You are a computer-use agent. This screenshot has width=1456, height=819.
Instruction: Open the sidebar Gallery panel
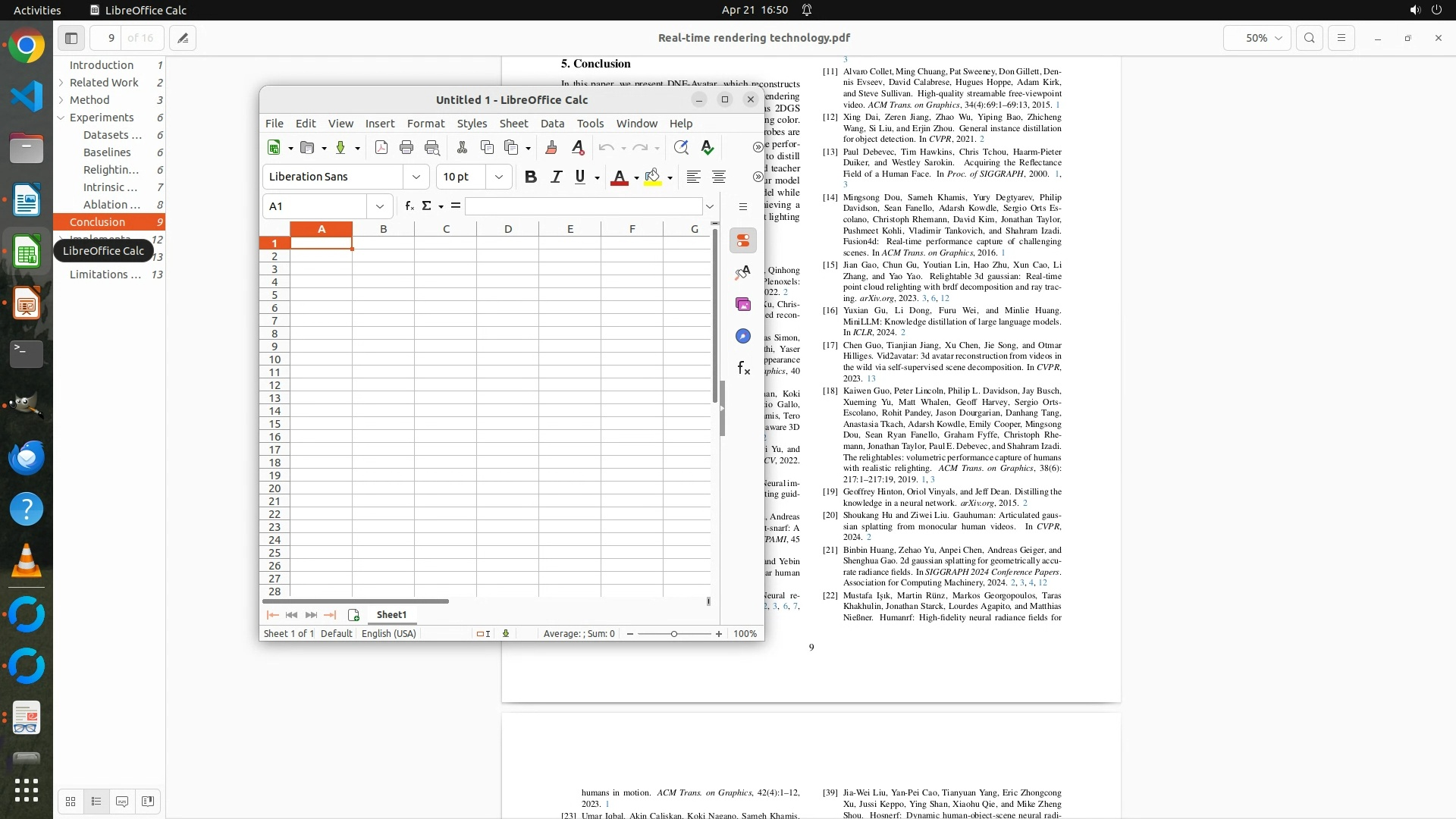pos(743,304)
